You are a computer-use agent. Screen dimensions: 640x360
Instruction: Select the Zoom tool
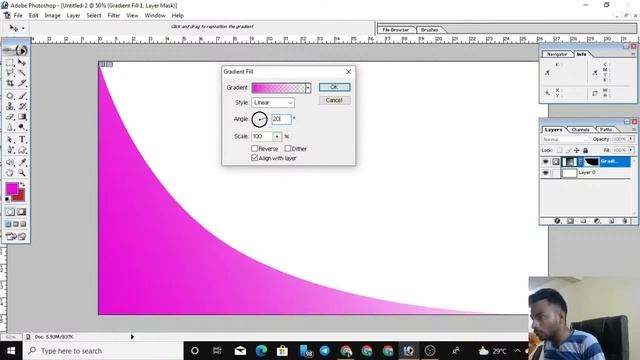click(x=22, y=173)
